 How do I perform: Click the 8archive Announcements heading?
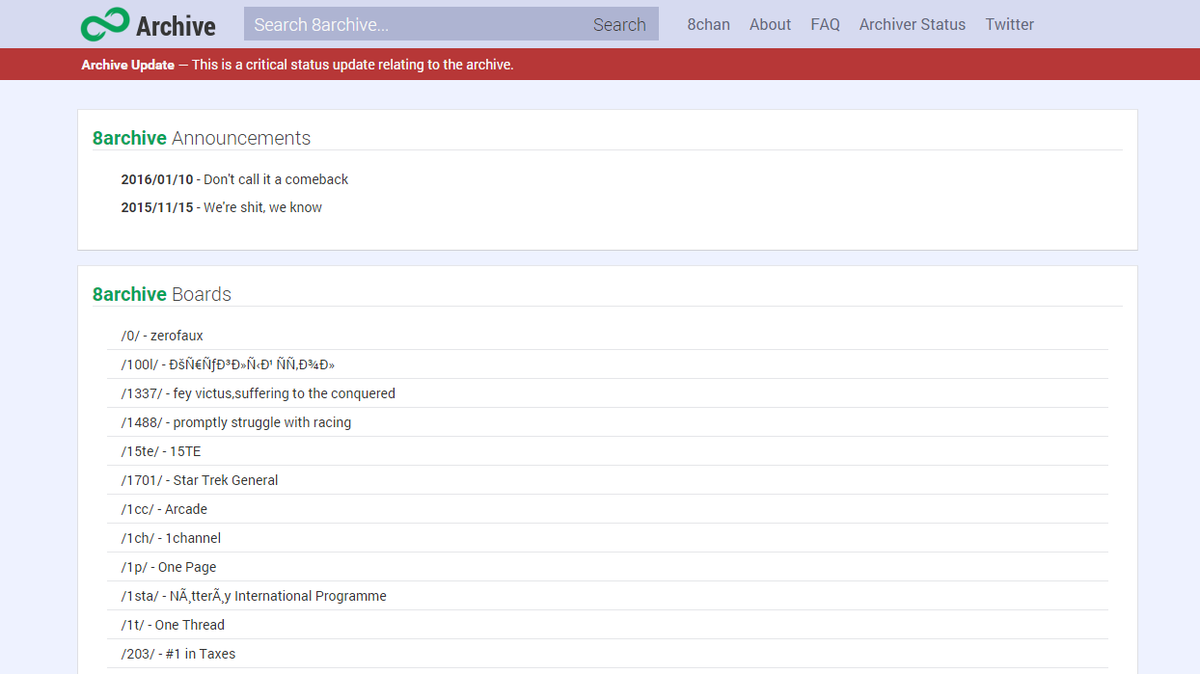(x=202, y=138)
